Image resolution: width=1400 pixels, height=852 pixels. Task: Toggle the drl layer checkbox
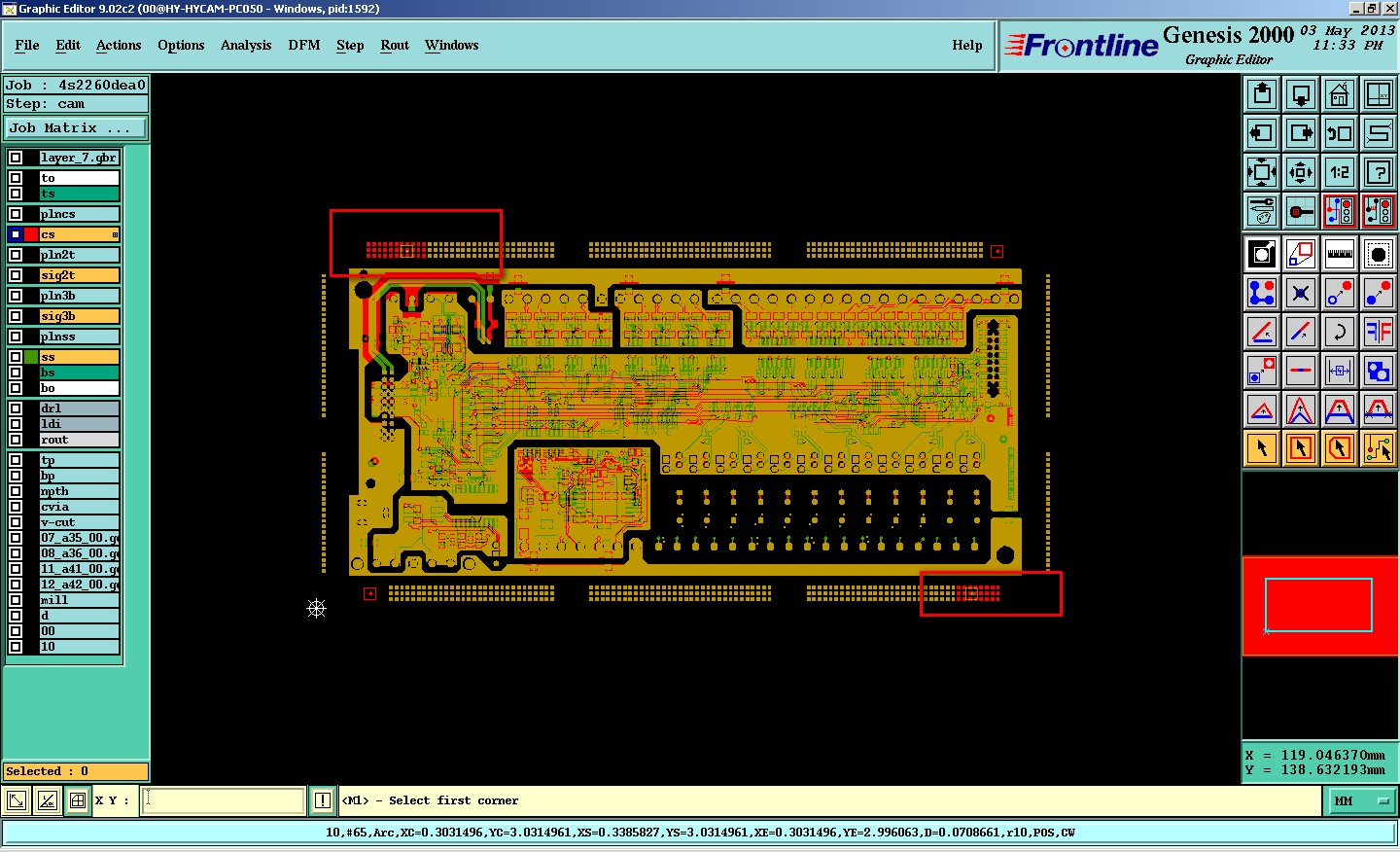[x=16, y=408]
